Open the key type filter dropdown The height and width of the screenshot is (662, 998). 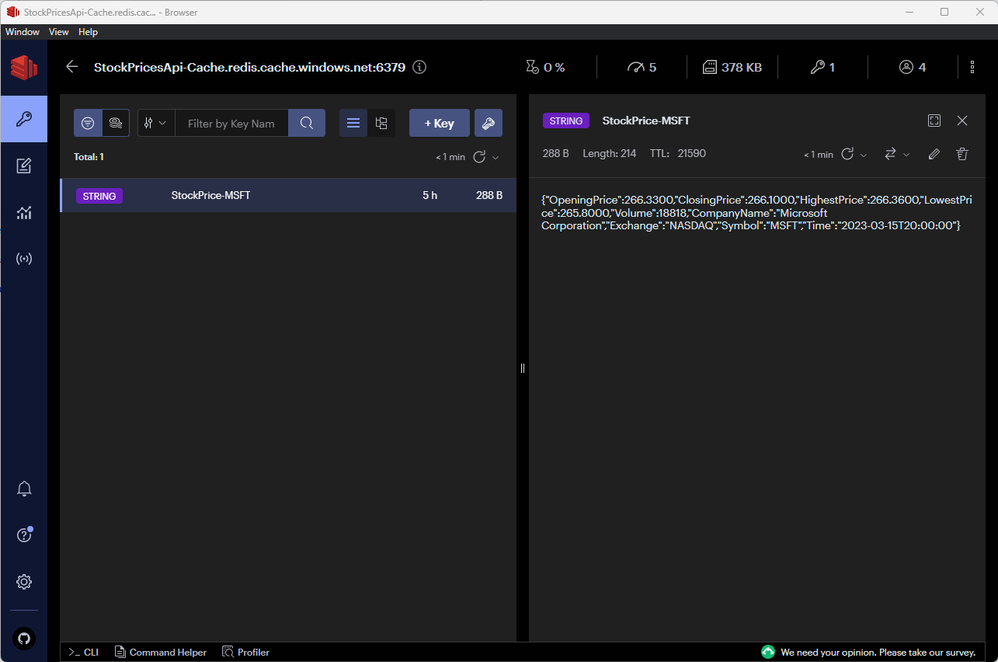pos(156,123)
